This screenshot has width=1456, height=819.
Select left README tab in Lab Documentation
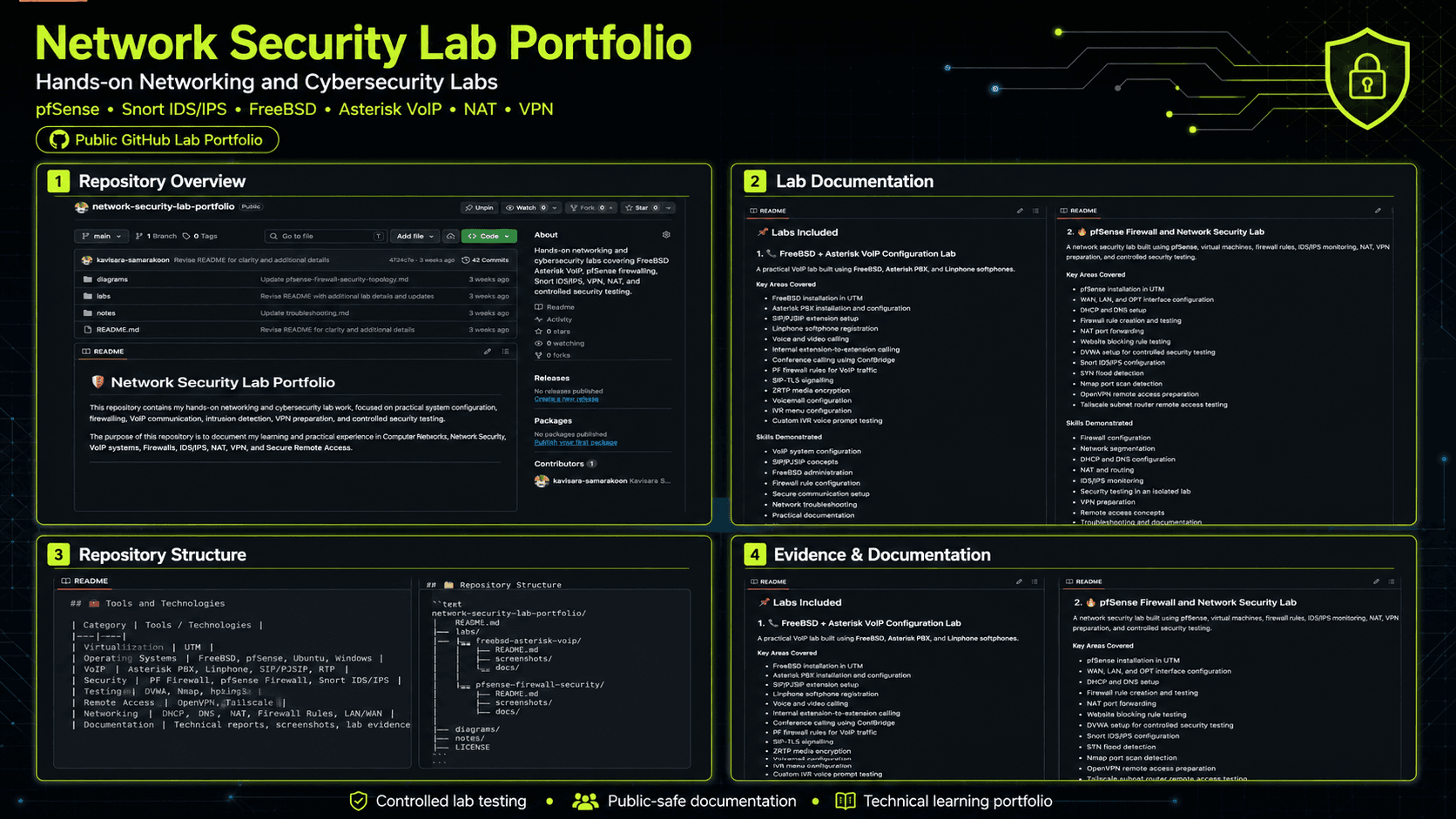[x=768, y=211]
